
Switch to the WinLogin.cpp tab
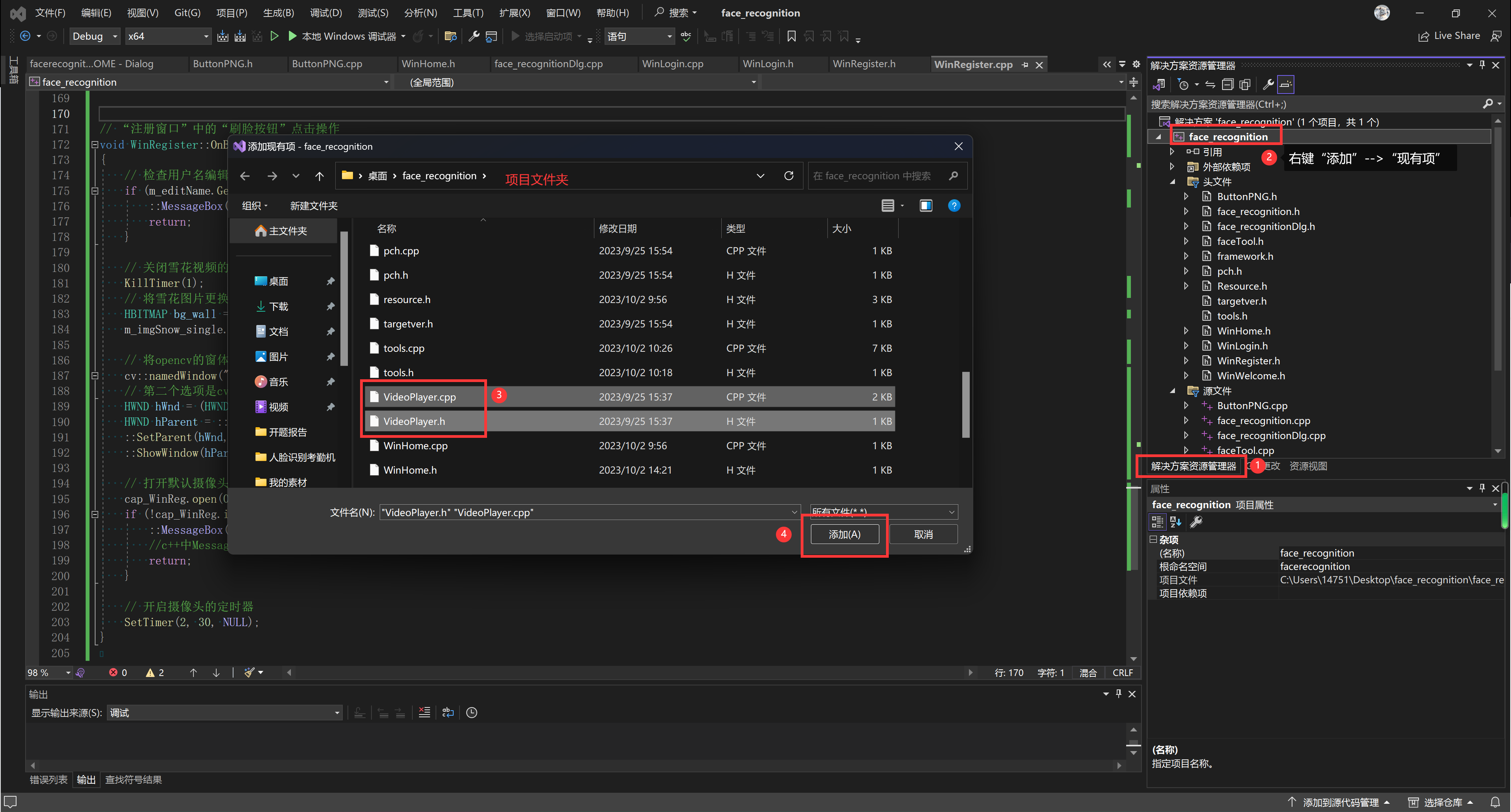672,64
